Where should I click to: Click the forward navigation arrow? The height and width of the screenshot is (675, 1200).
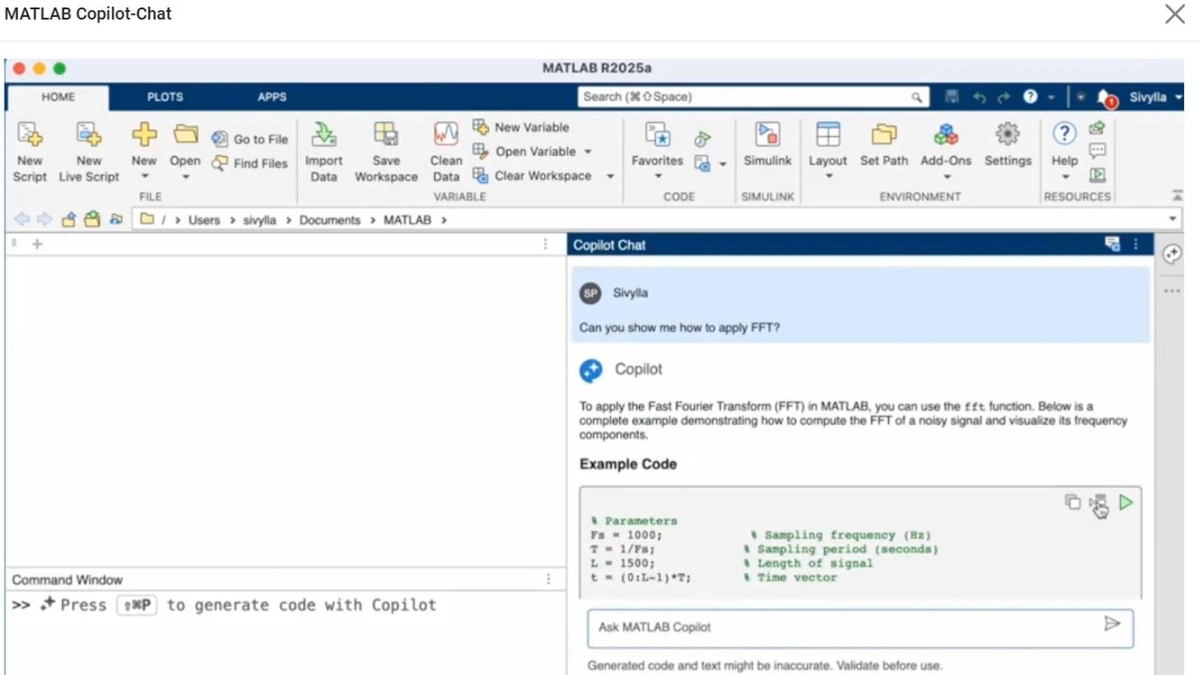pyautogui.click(x=44, y=219)
